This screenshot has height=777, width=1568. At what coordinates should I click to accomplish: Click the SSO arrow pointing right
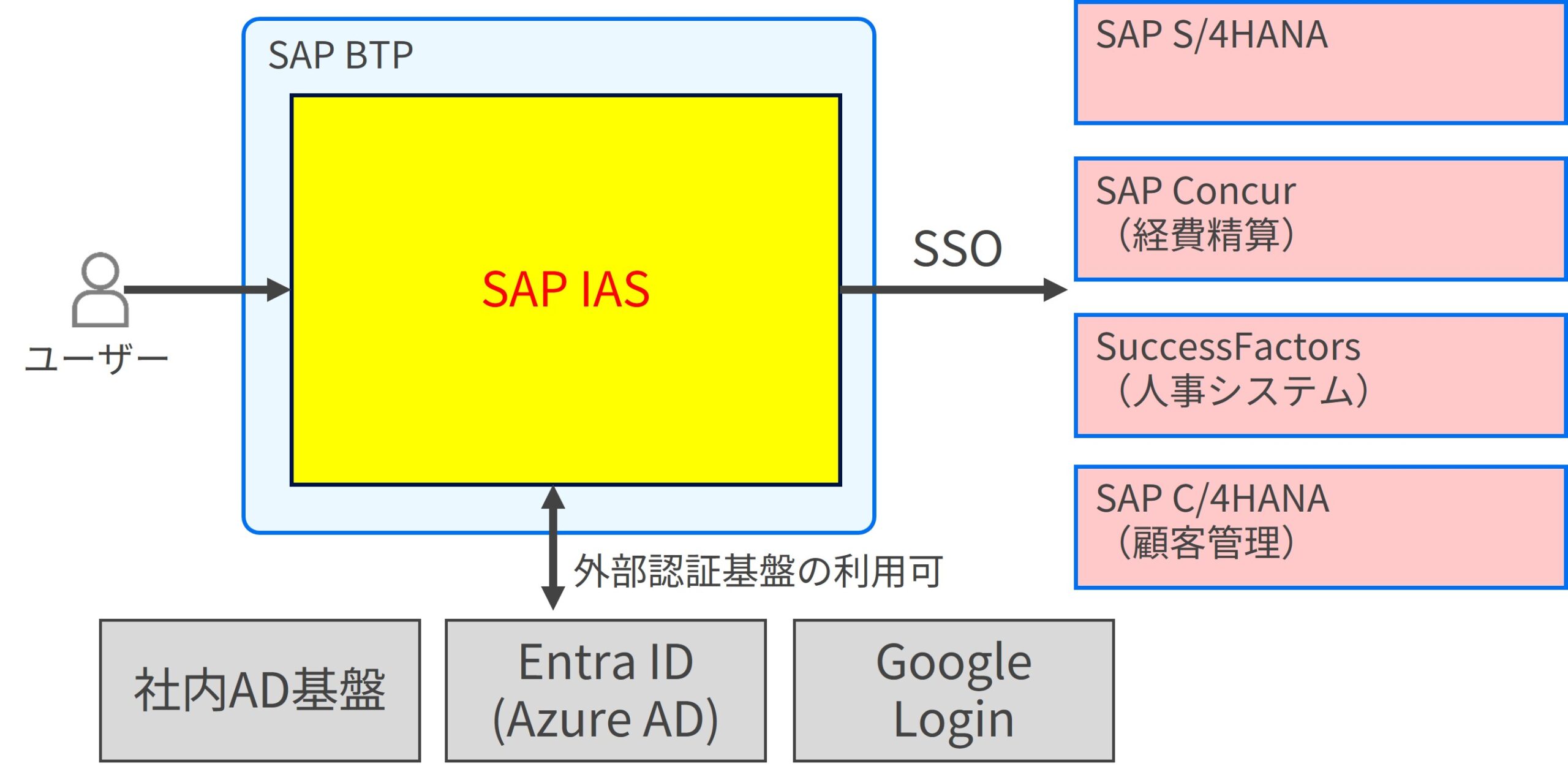[x=956, y=289]
